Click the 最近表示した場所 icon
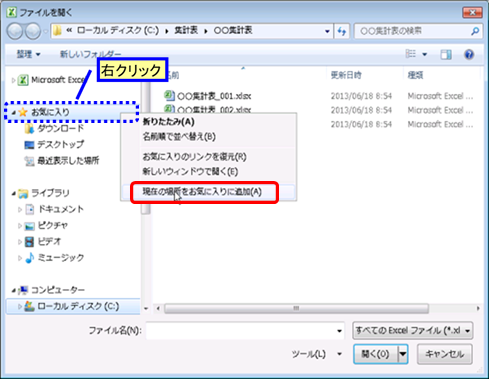The image size is (489, 379). (29, 161)
